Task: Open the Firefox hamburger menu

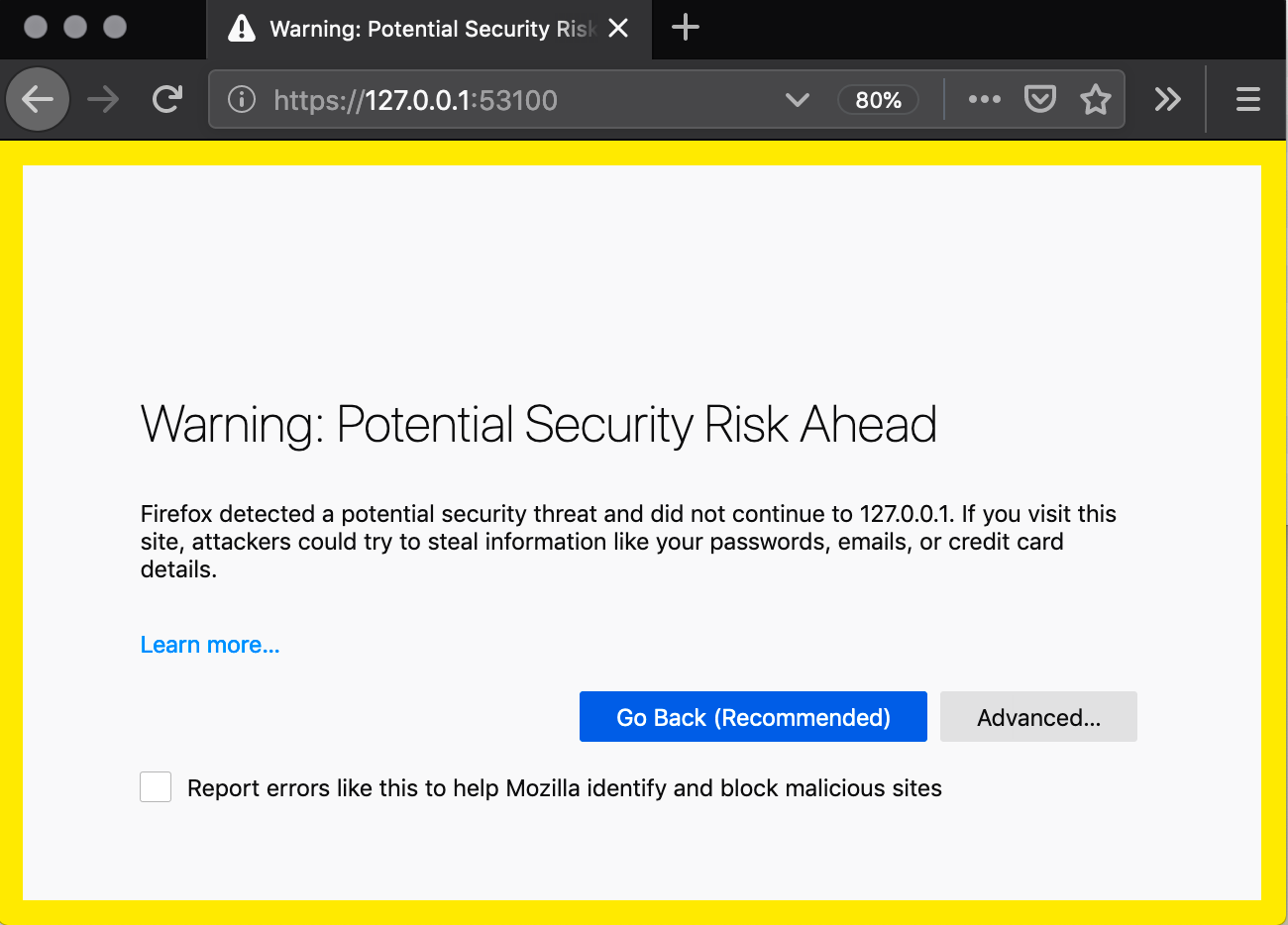Action: tap(1247, 99)
